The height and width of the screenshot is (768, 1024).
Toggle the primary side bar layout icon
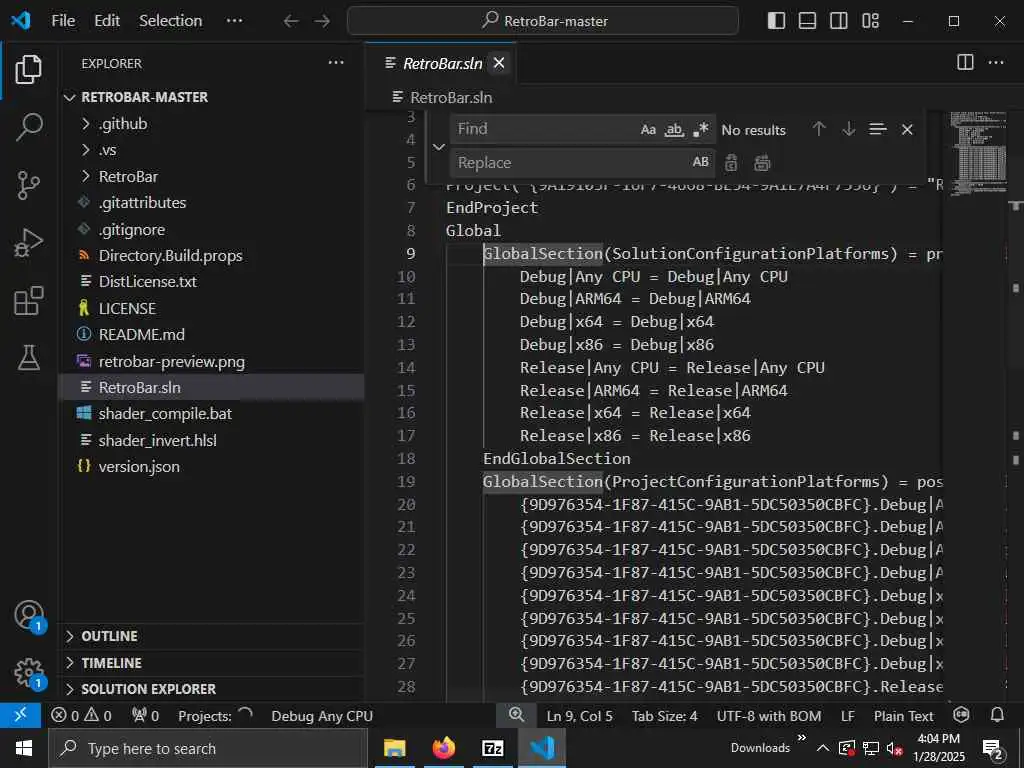point(776,21)
